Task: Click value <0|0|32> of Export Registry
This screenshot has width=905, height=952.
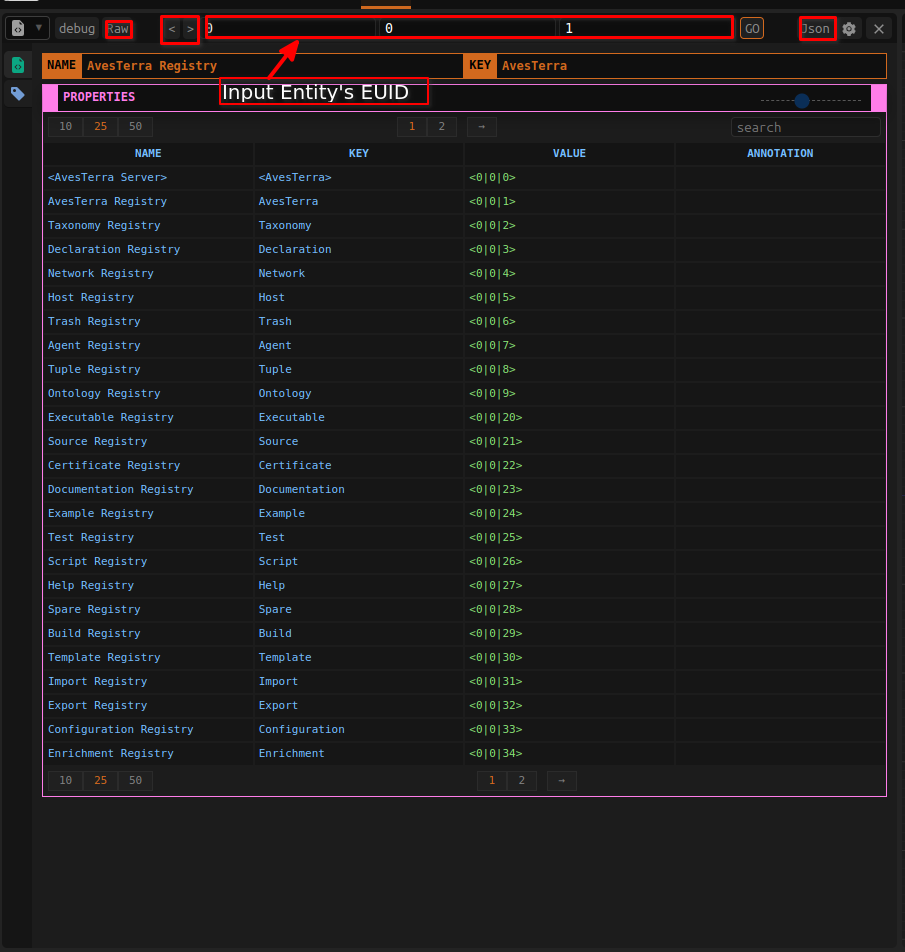Action: (x=496, y=705)
